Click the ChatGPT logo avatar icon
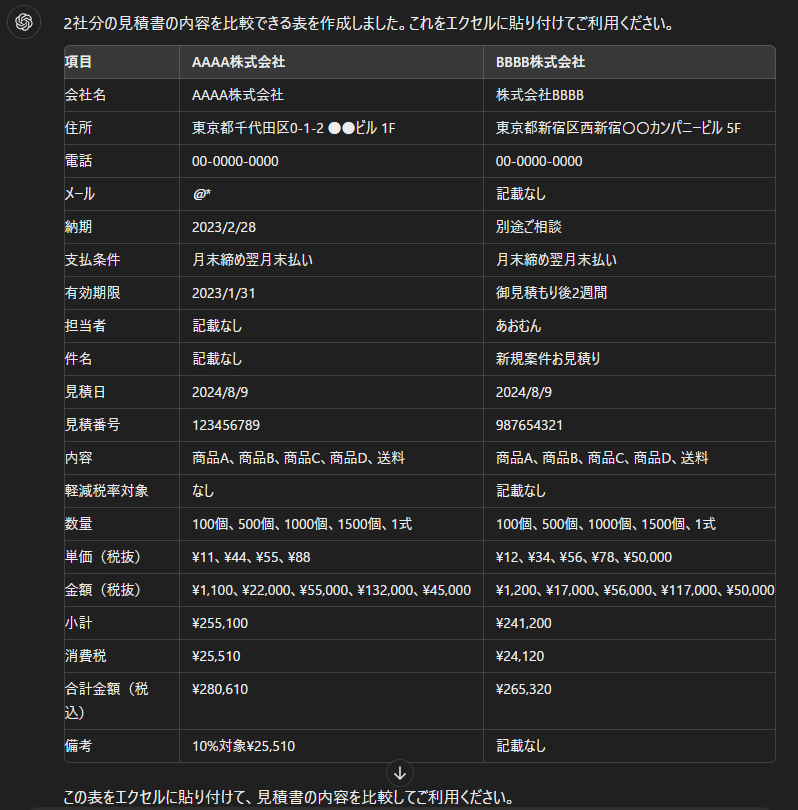This screenshot has width=798, height=810. point(24,22)
